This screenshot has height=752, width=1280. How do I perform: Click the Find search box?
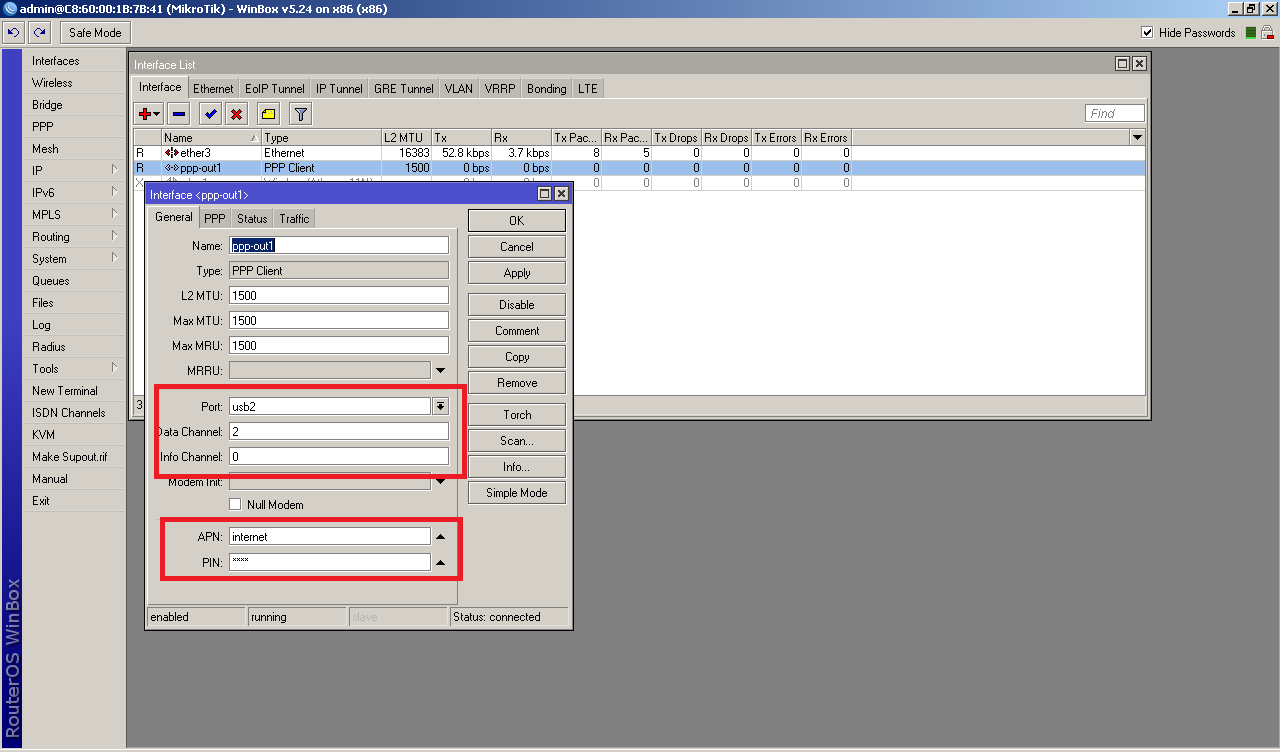[1115, 114]
